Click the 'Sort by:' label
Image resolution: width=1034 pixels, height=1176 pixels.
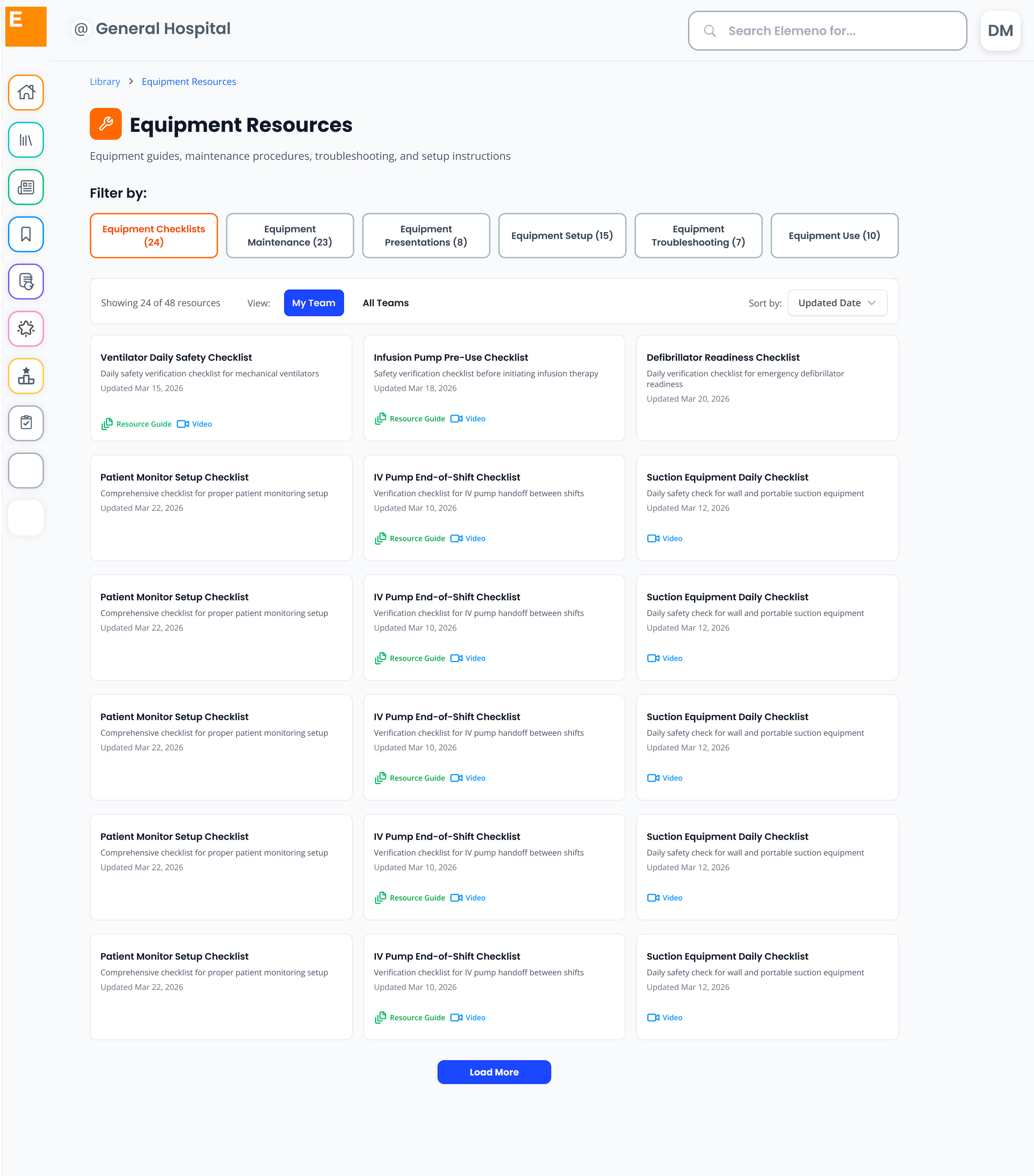pos(765,303)
